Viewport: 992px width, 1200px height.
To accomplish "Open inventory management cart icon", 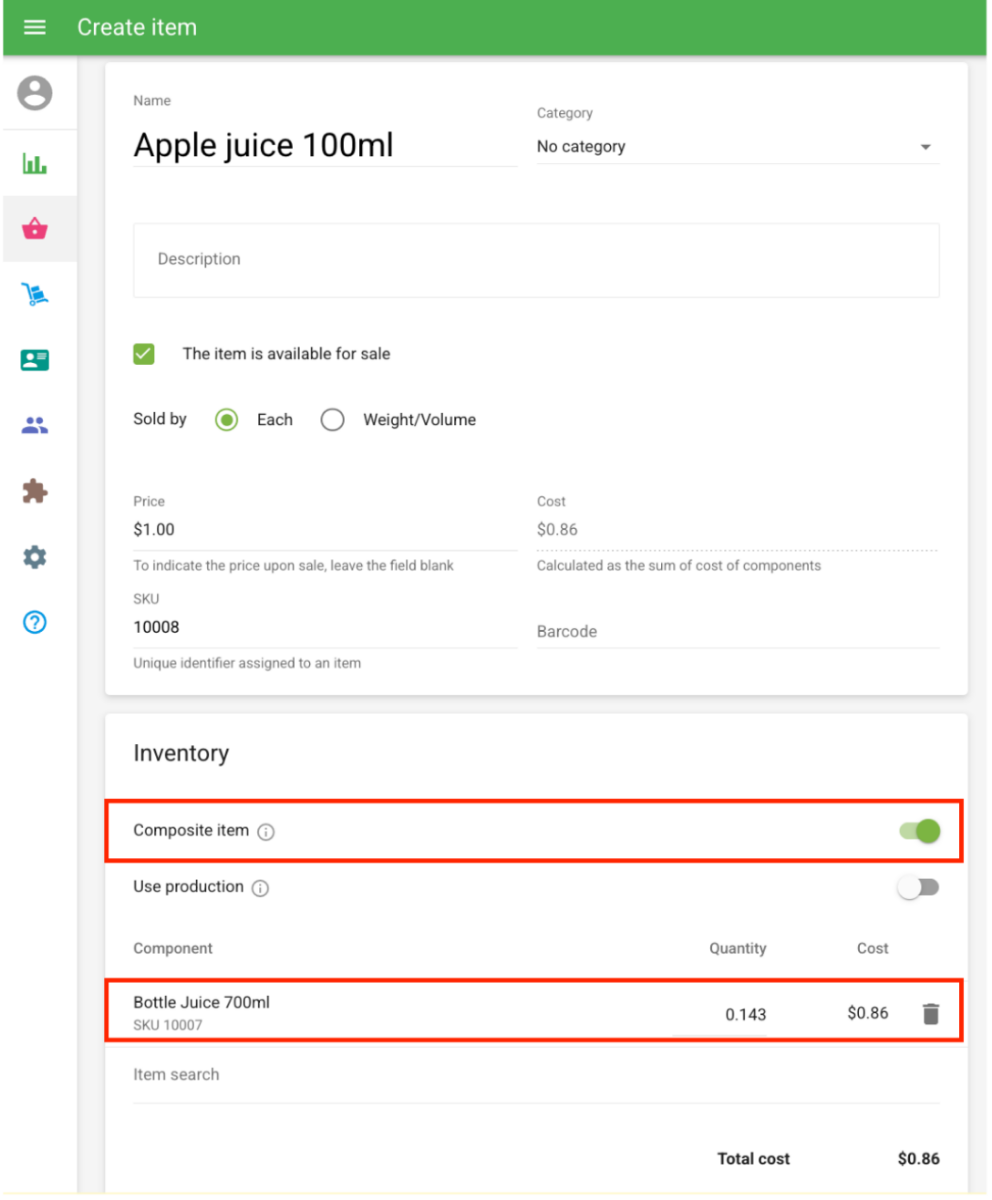I will [x=35, y=294].
